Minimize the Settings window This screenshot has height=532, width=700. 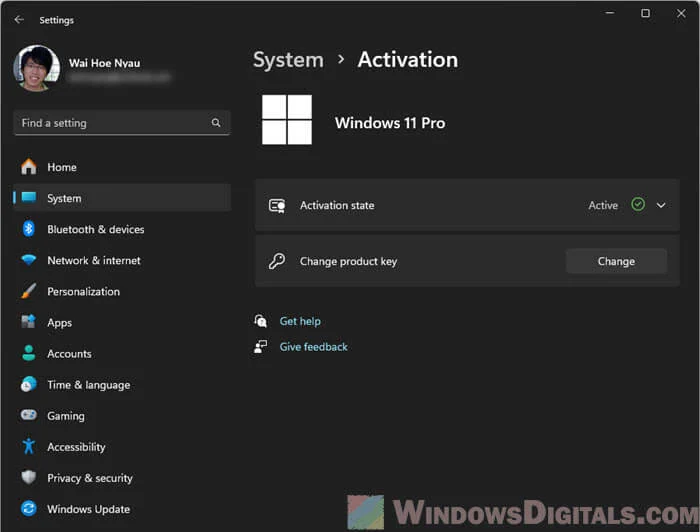pyautogui.click(x=610, y=13)
